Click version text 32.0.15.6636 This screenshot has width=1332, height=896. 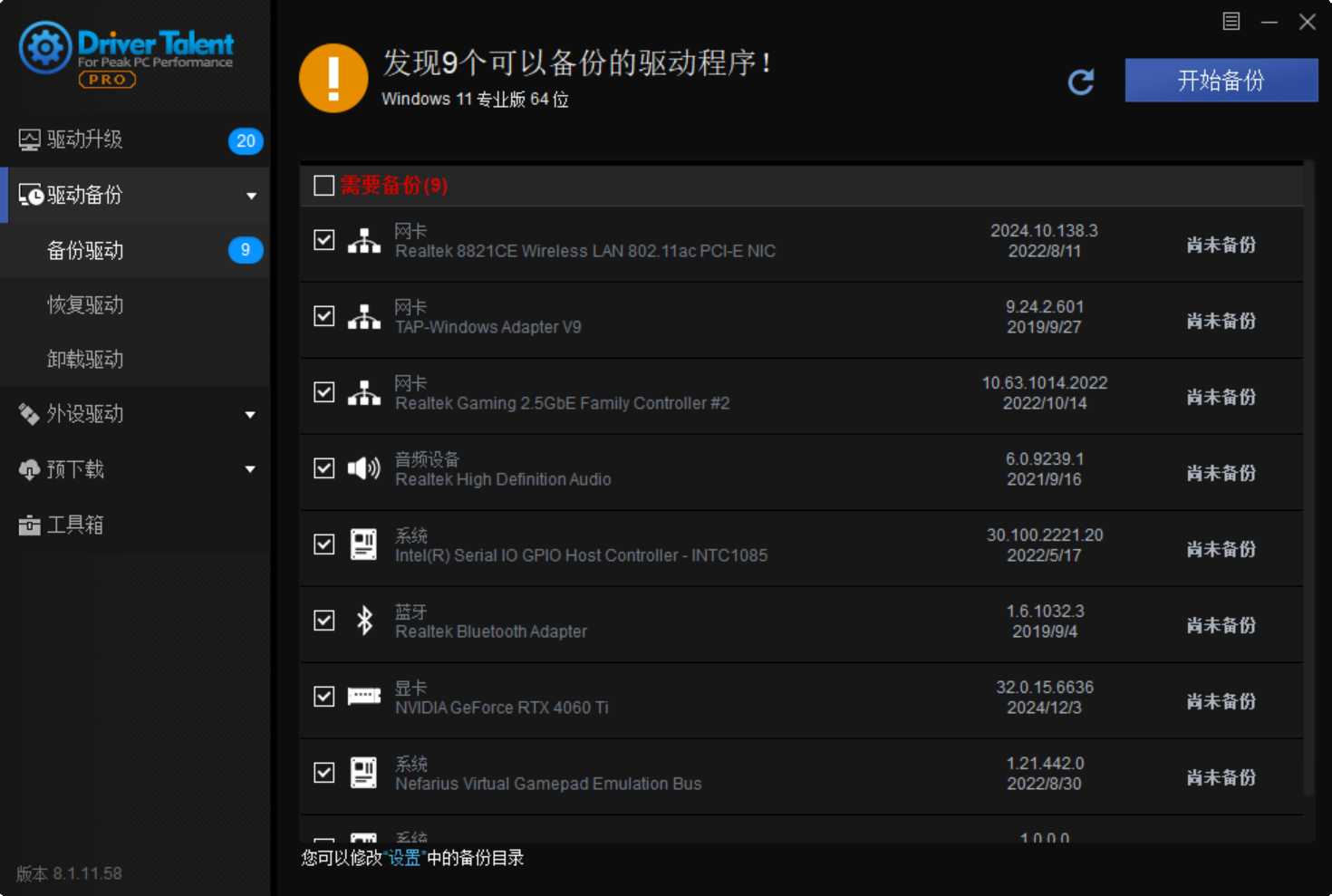pyautogui.click(x=1045, y=688)
